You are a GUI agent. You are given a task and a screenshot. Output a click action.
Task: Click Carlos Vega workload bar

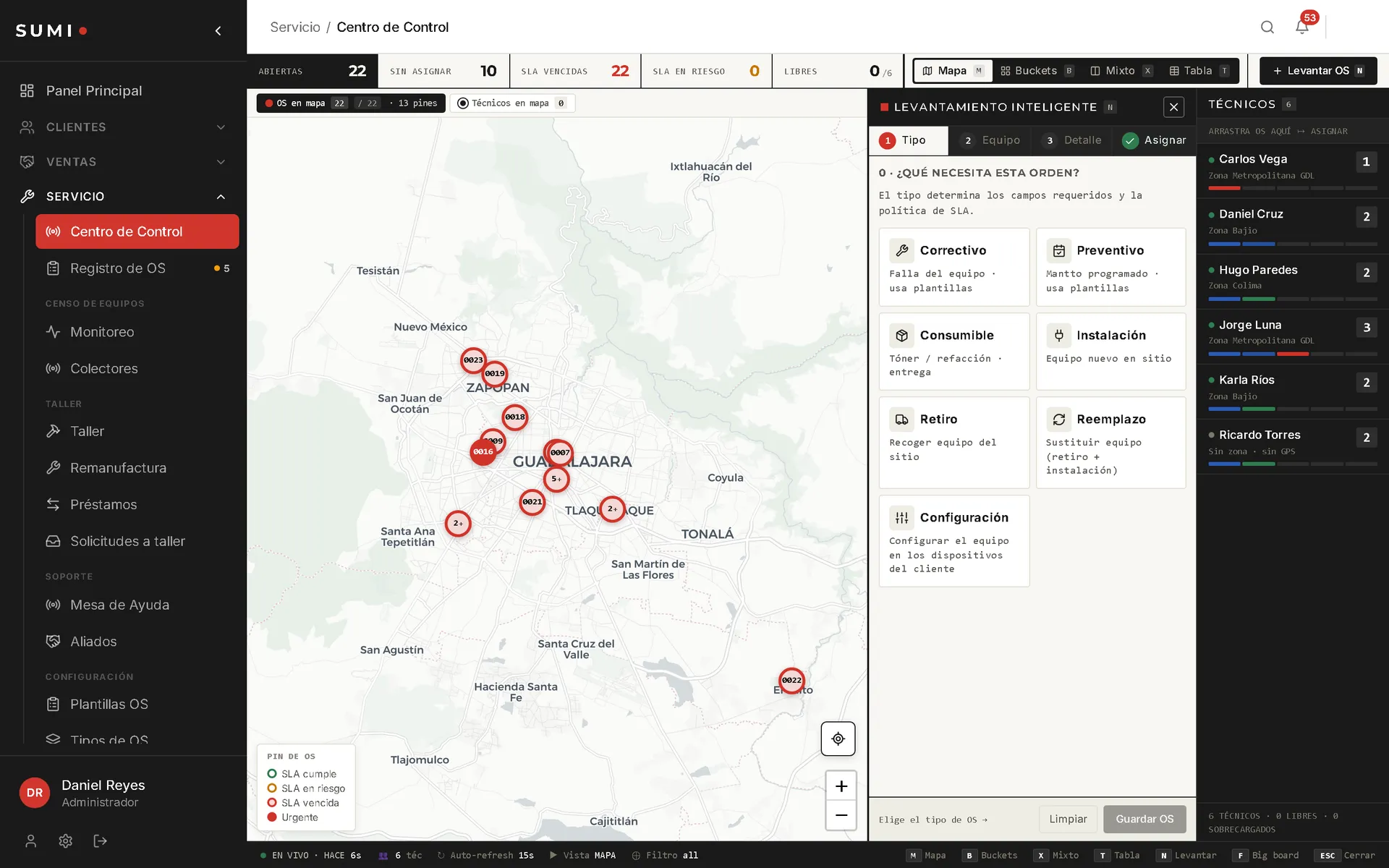pyautogui.click(x=1292, y=188)
